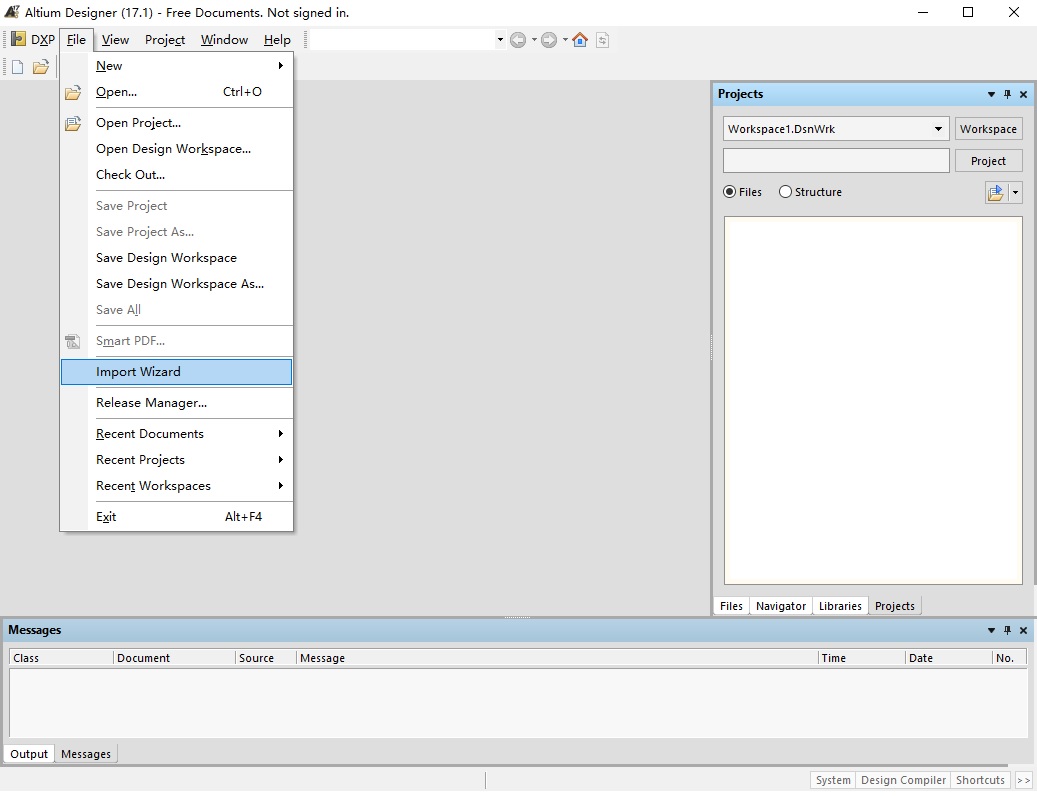The width and height of the screenshot is (1037, 796).
Task: Click the new document toolbar icon
Action: click(x=18, y=67)
